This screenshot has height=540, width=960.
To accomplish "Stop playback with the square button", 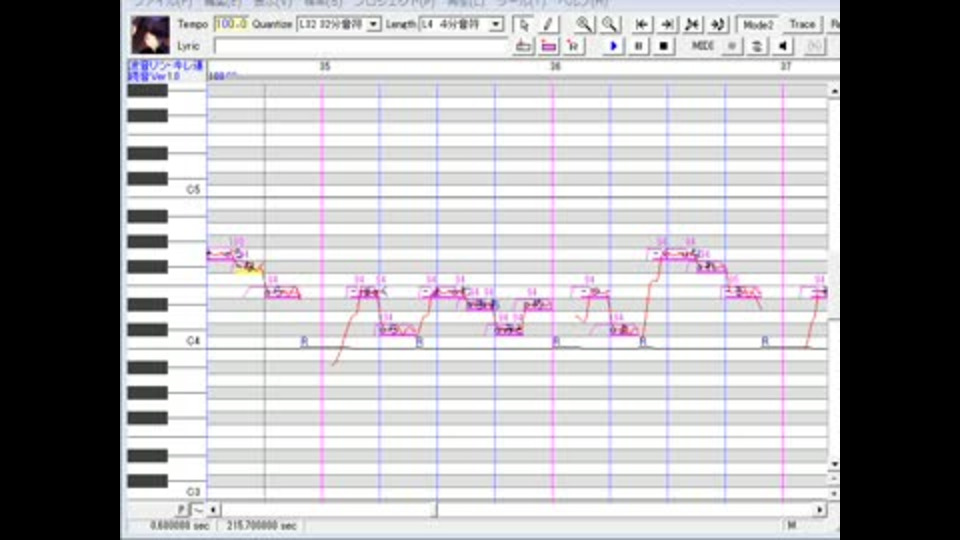I will pos(664,46).
